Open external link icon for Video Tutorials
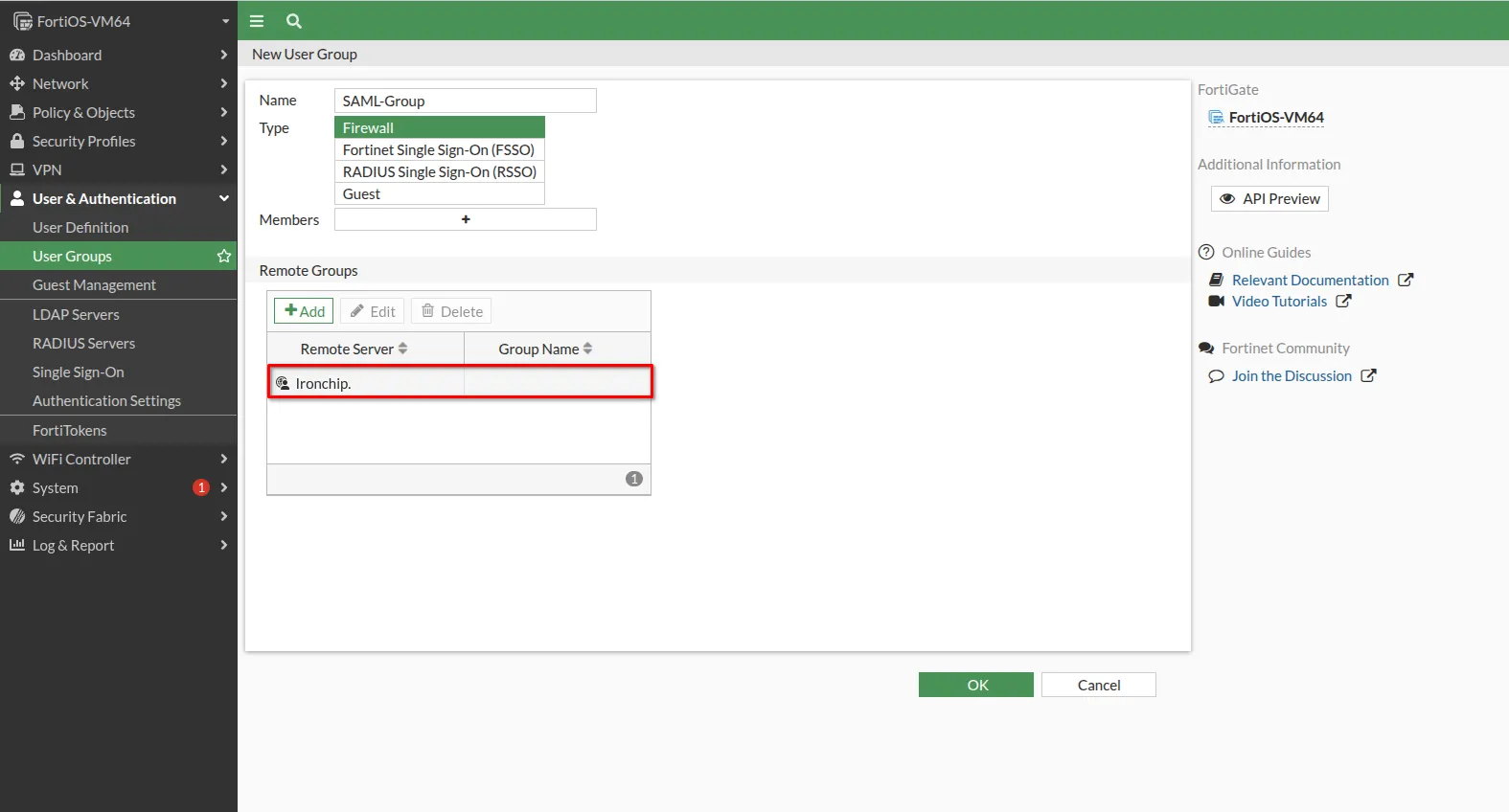 (1343, 301)
